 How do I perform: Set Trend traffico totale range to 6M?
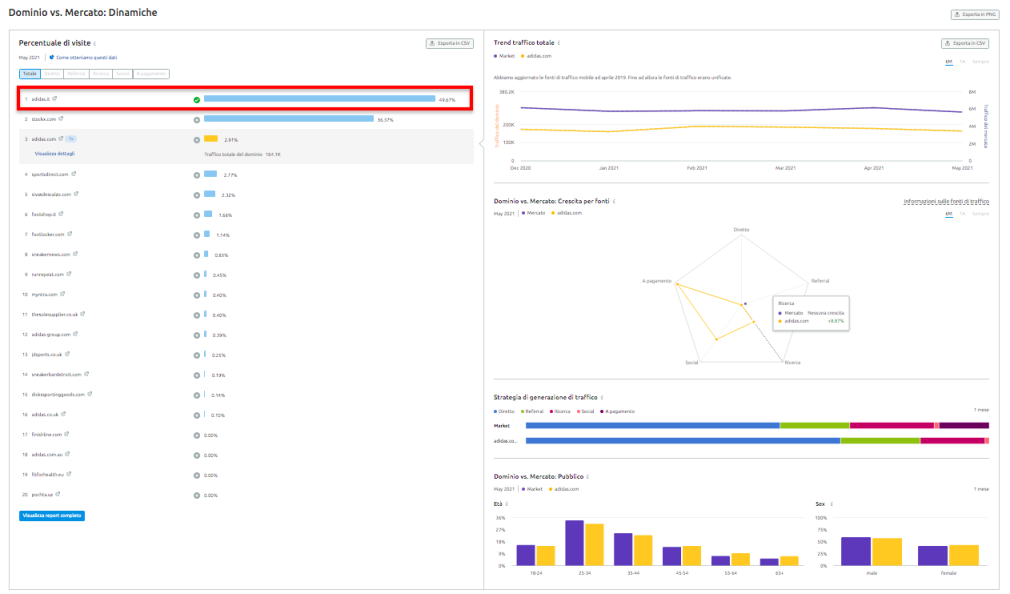[949, 62]
